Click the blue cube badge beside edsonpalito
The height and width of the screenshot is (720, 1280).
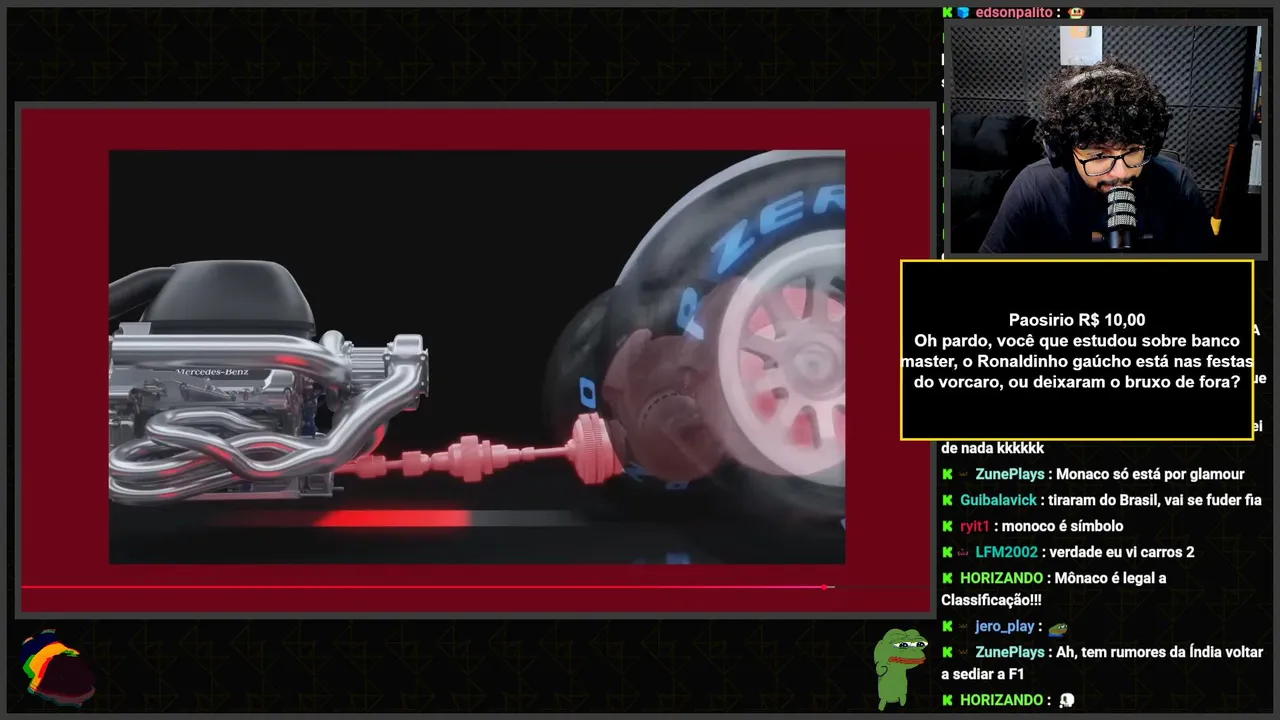point(963,12)
